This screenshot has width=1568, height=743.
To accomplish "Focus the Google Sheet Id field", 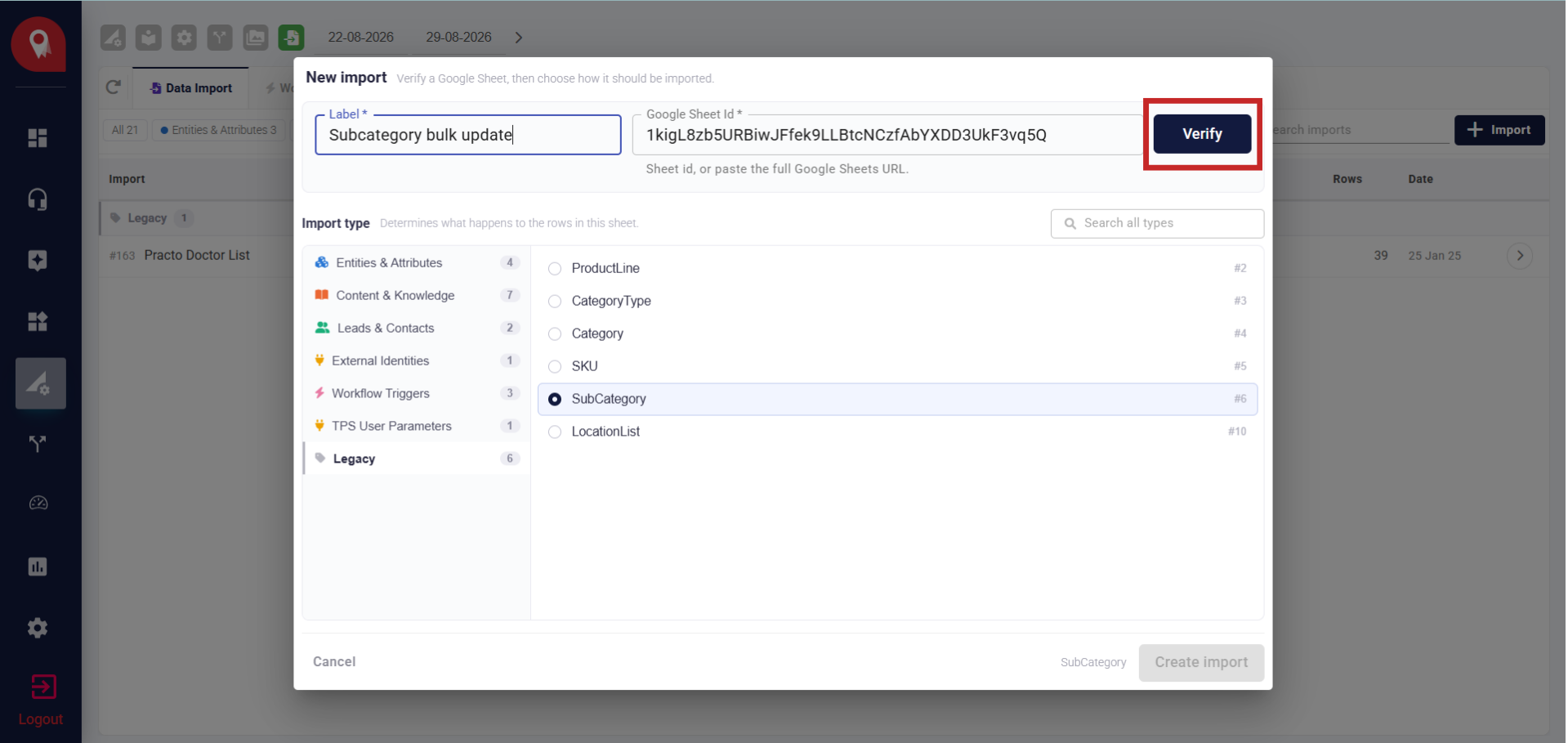I will coord(887,135).
